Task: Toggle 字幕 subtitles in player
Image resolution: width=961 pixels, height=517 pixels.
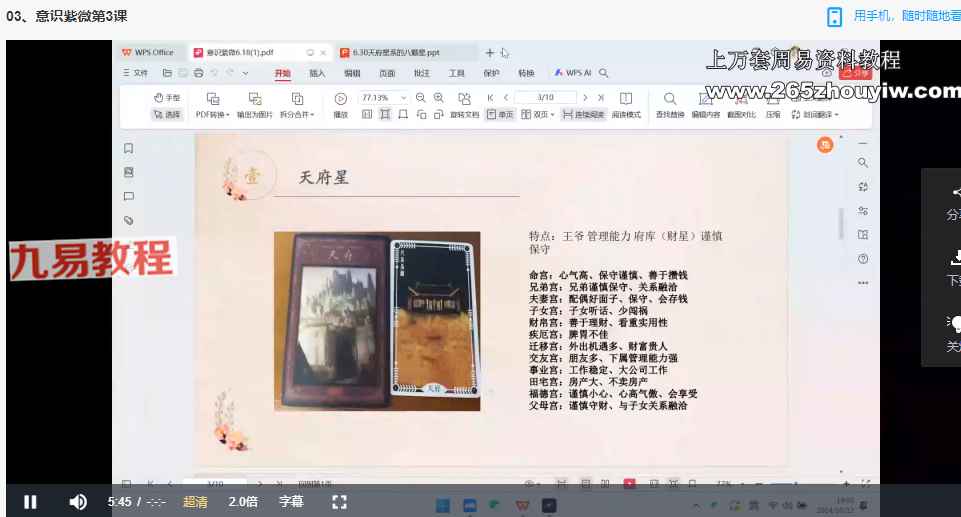Action: coord(291,502)
